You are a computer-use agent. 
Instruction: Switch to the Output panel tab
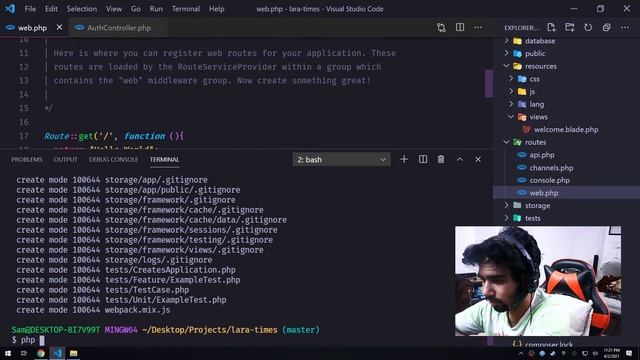tap(65, 159)
